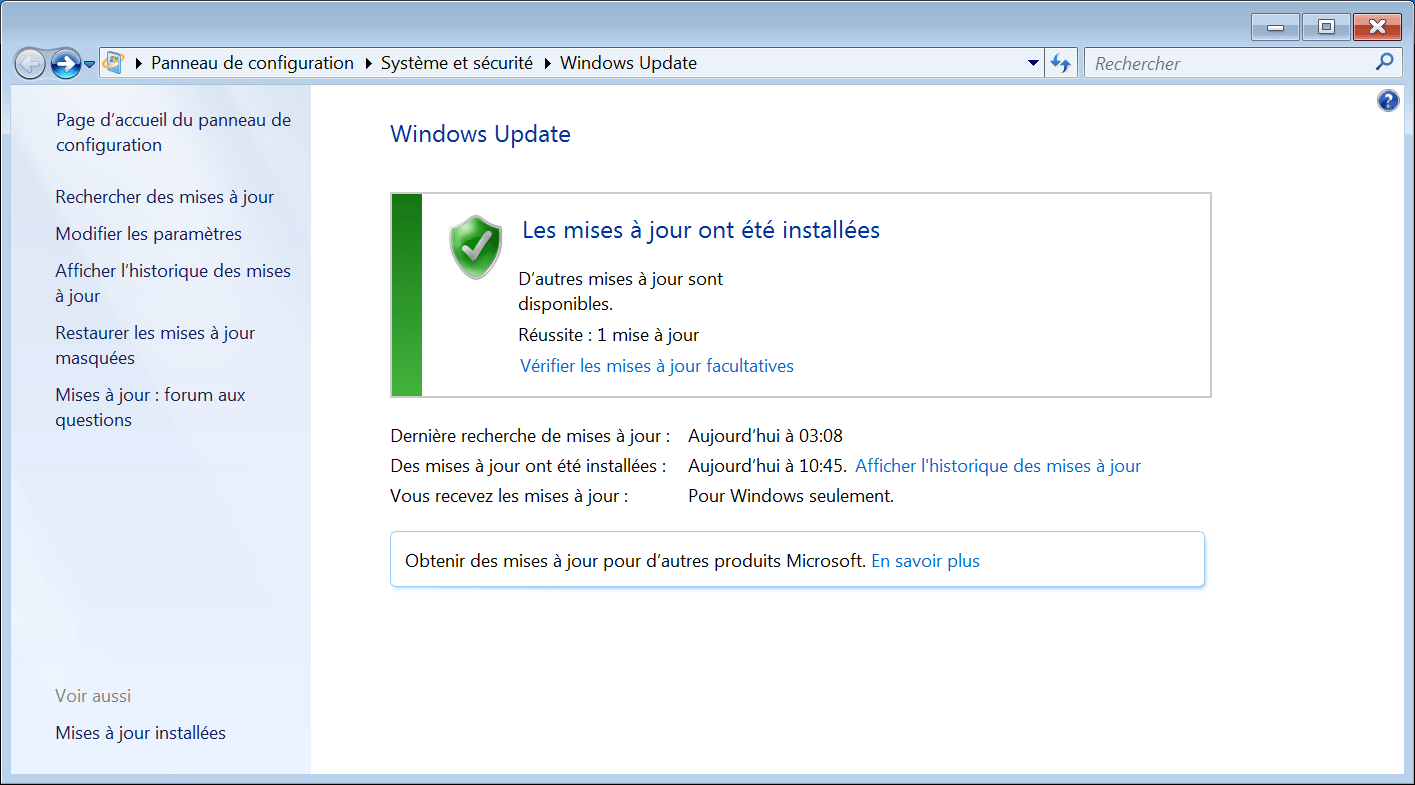Click the Windows Update page heading
The image size is (1415, 785).
coord(480,134)
